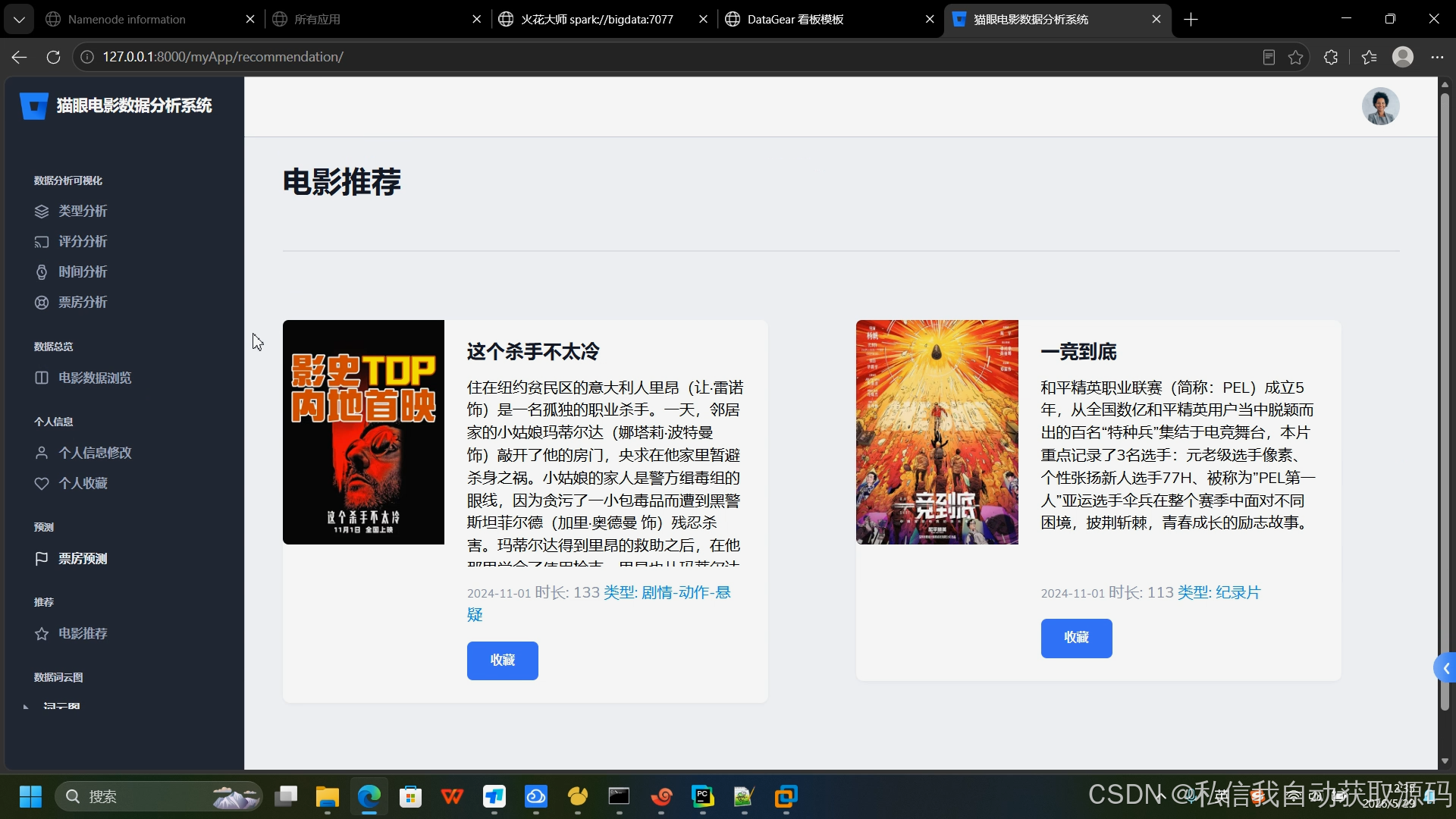Click the 时长: 113 text under 一竞到底

tap(1141, 593)
